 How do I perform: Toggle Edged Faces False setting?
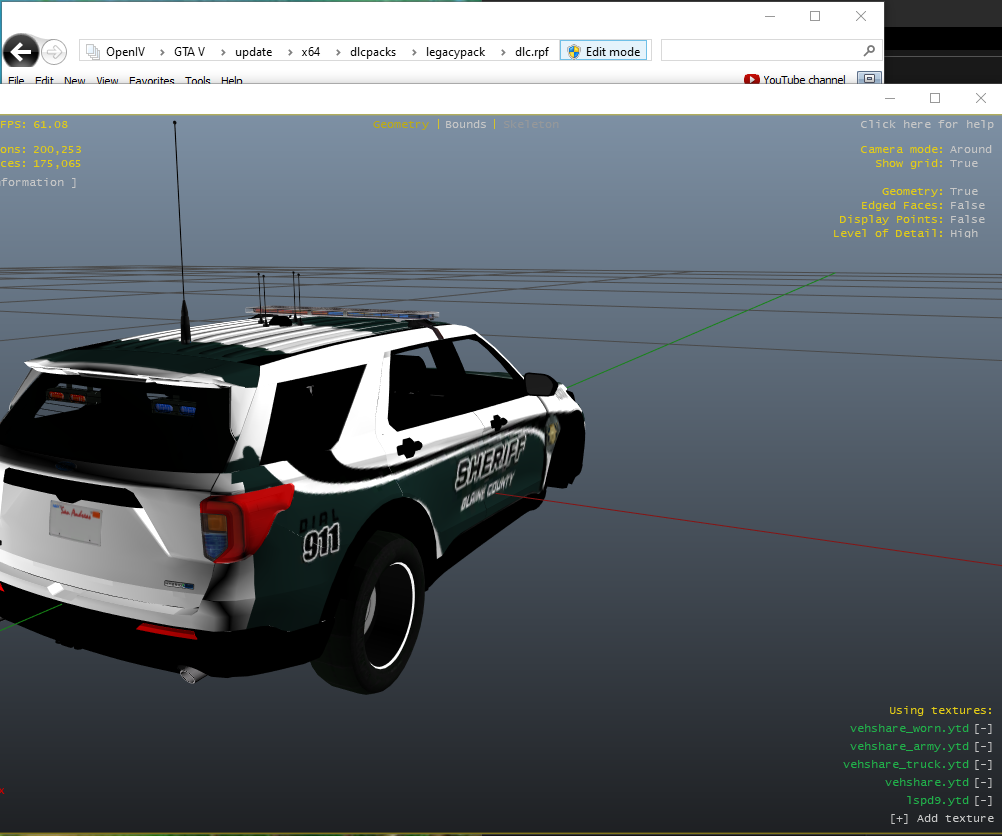tap(967, 205)
